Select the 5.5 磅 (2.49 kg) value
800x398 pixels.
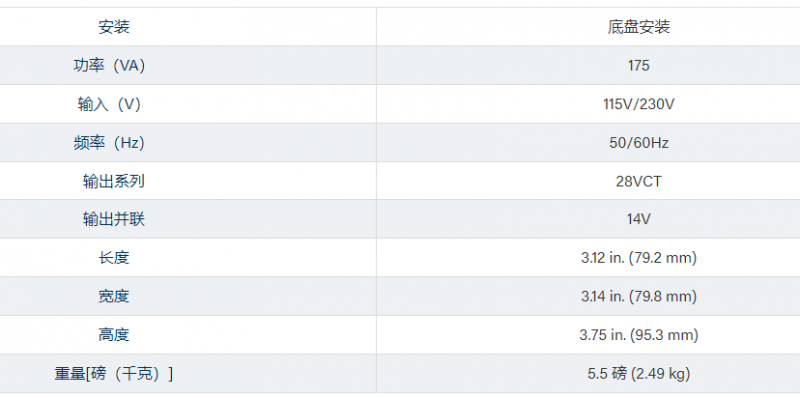click(638, 374)
